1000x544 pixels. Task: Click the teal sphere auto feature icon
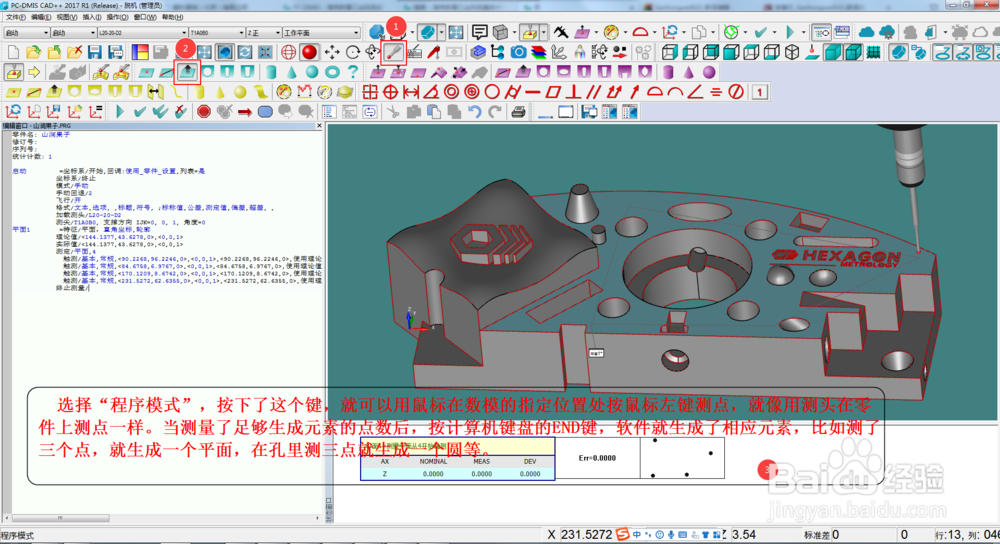[x=312, y=72]
